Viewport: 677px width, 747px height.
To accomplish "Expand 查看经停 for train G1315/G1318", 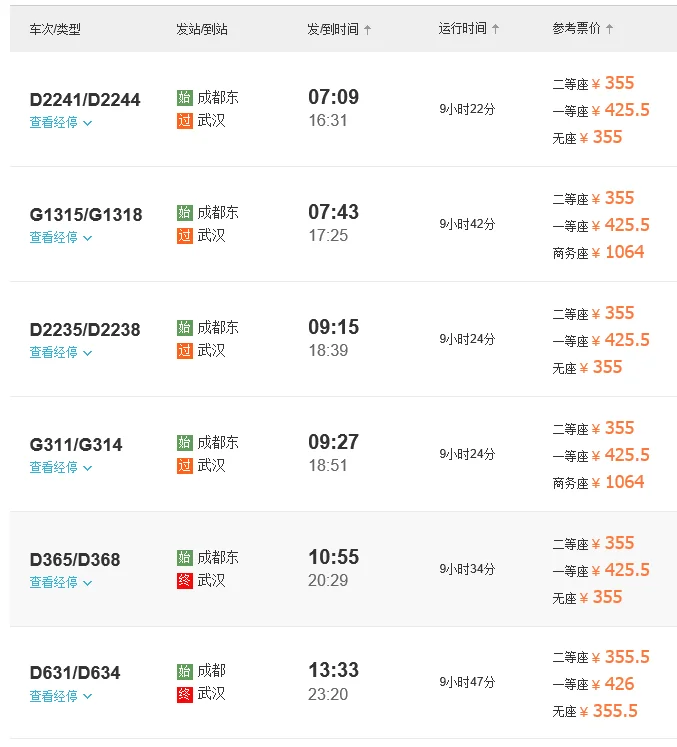I will pyautogui.click(x=61, y=238).
